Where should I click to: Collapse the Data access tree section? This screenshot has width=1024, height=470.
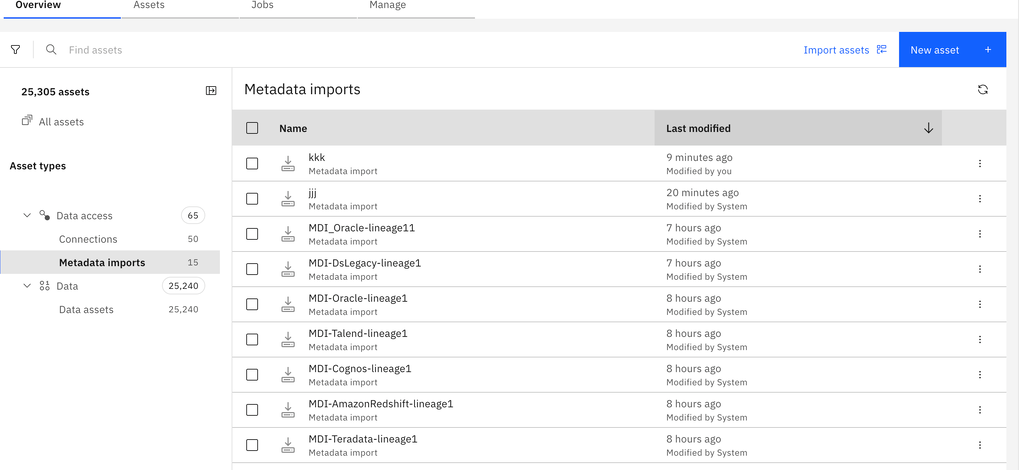[27, 216]
